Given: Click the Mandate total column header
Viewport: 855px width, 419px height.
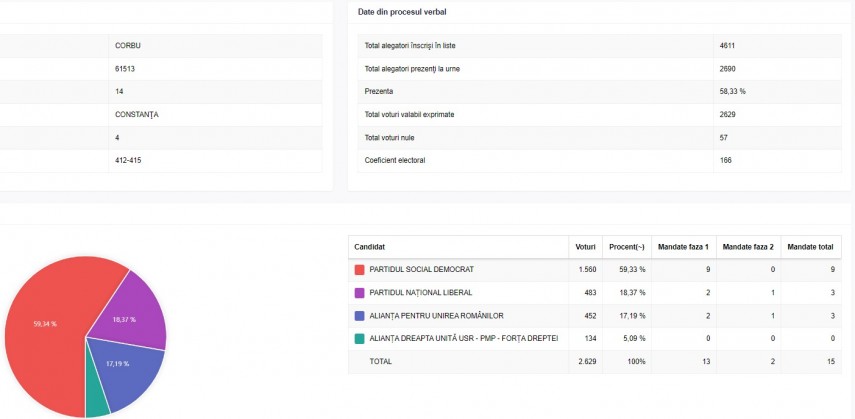Looking at the screenshot, I should click(x=810, y=246).
